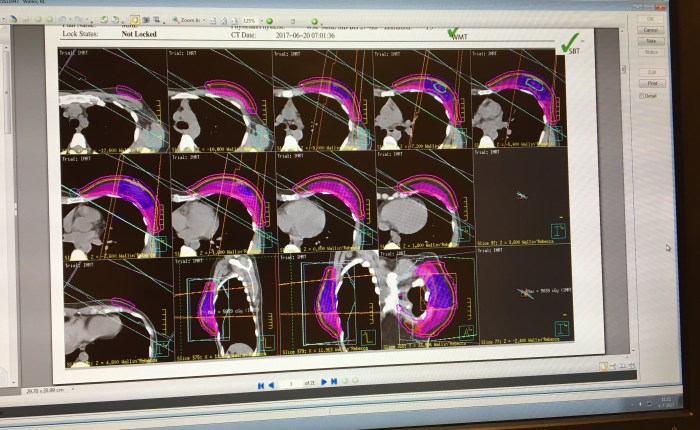
Task: Click the WMT checkmark label
Action: pos(458,34)
